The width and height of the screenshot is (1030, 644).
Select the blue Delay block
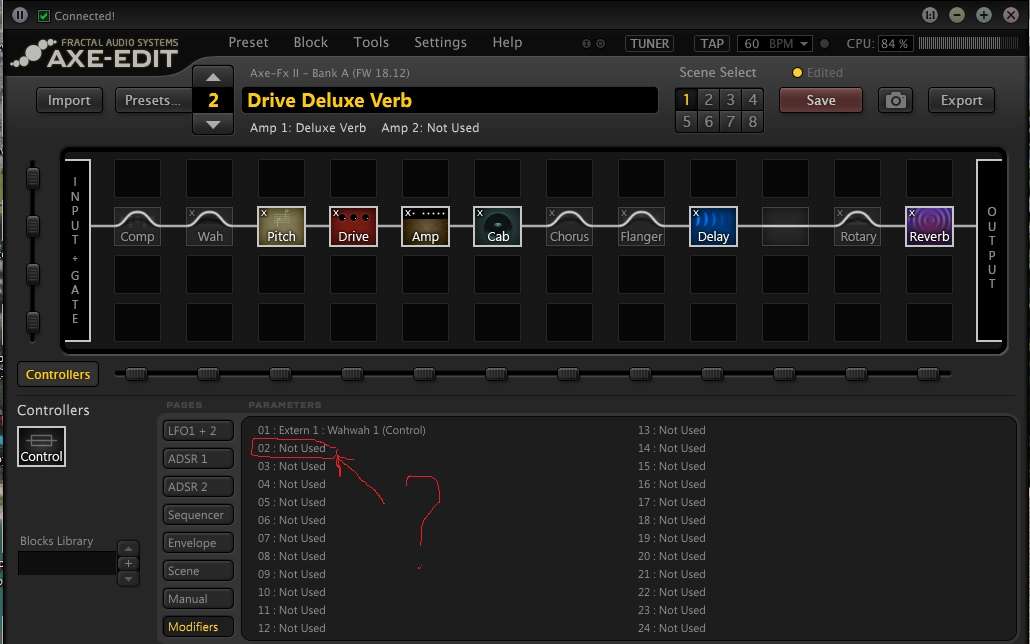pos(713,226)
